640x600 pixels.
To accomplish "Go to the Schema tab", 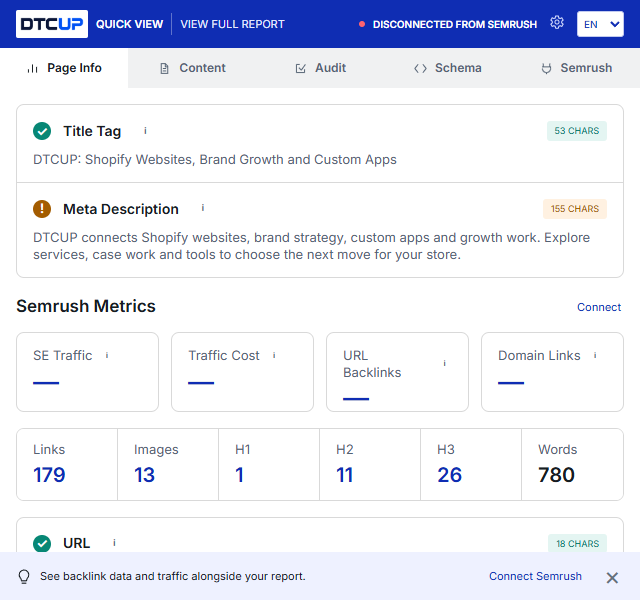I will pyautogui.click(x=448, y=68).
